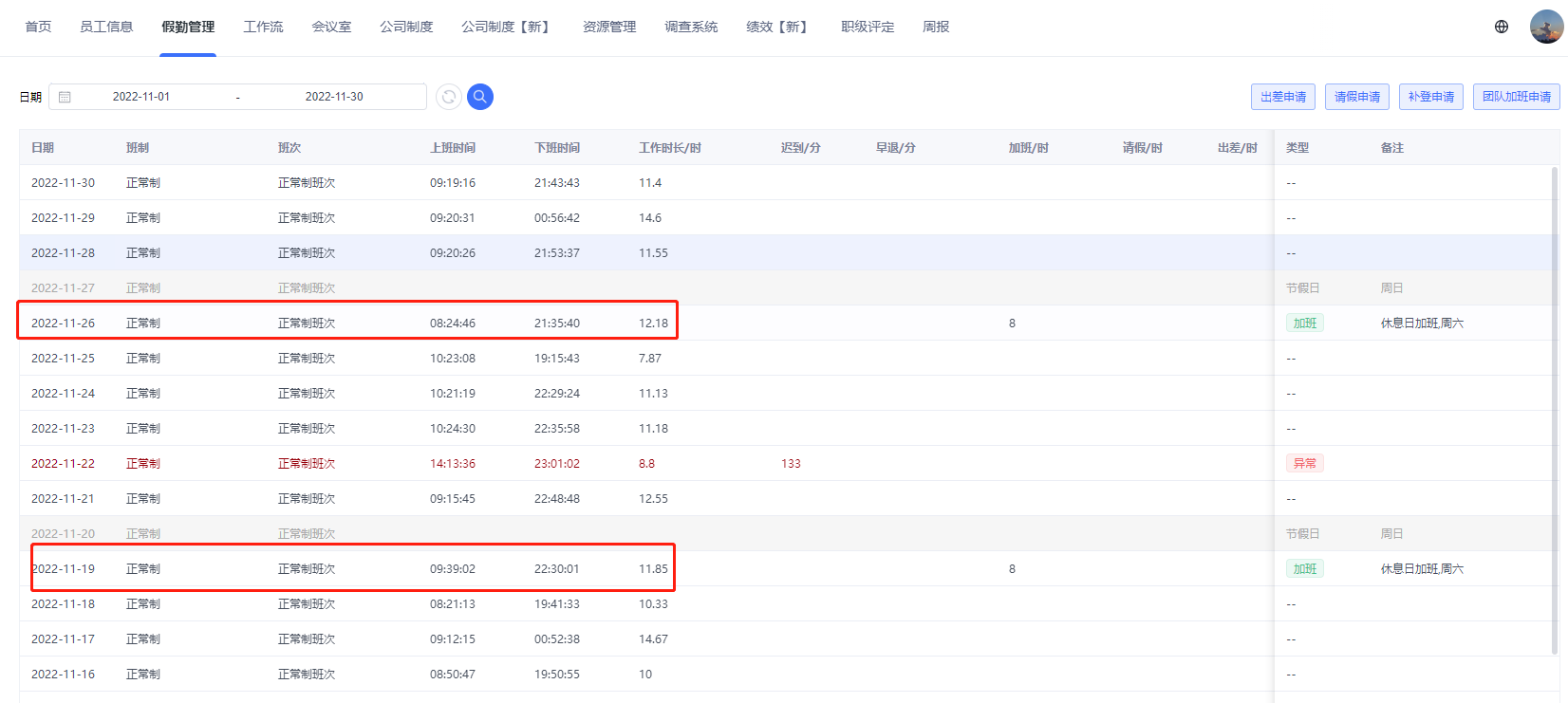The width and height of the screenshot is (1568, 703).
Task: Select the 2022-11-28 attendance row
Action: pos(646,253)
